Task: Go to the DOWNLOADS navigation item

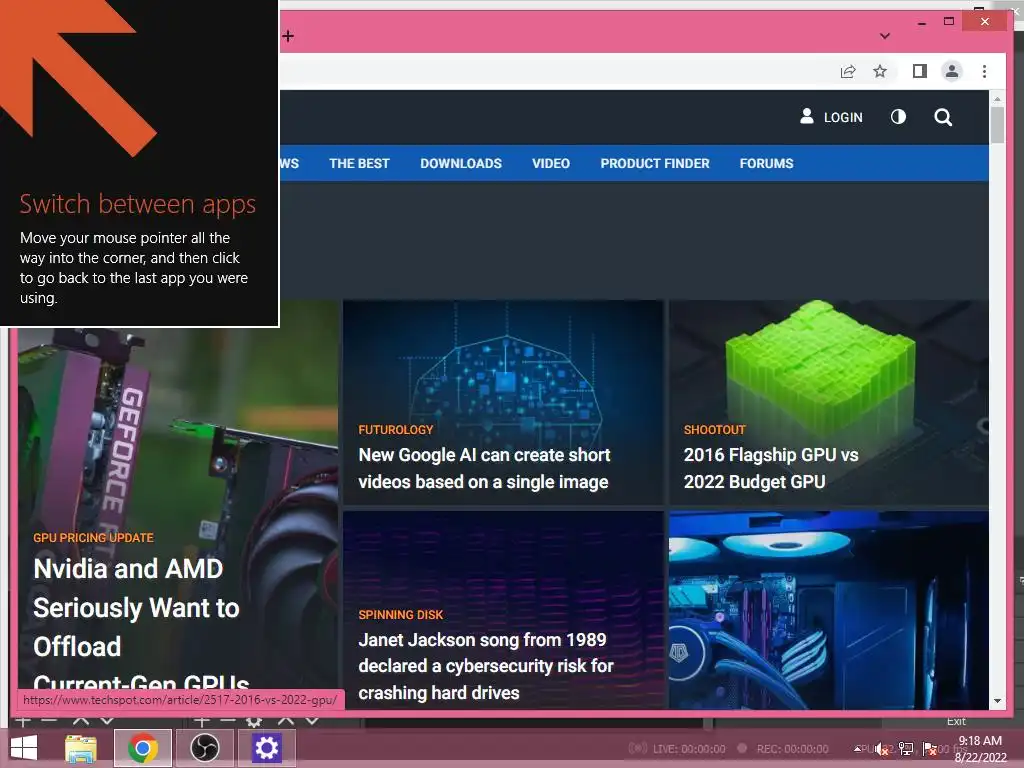Action: (x=461, y=163)
